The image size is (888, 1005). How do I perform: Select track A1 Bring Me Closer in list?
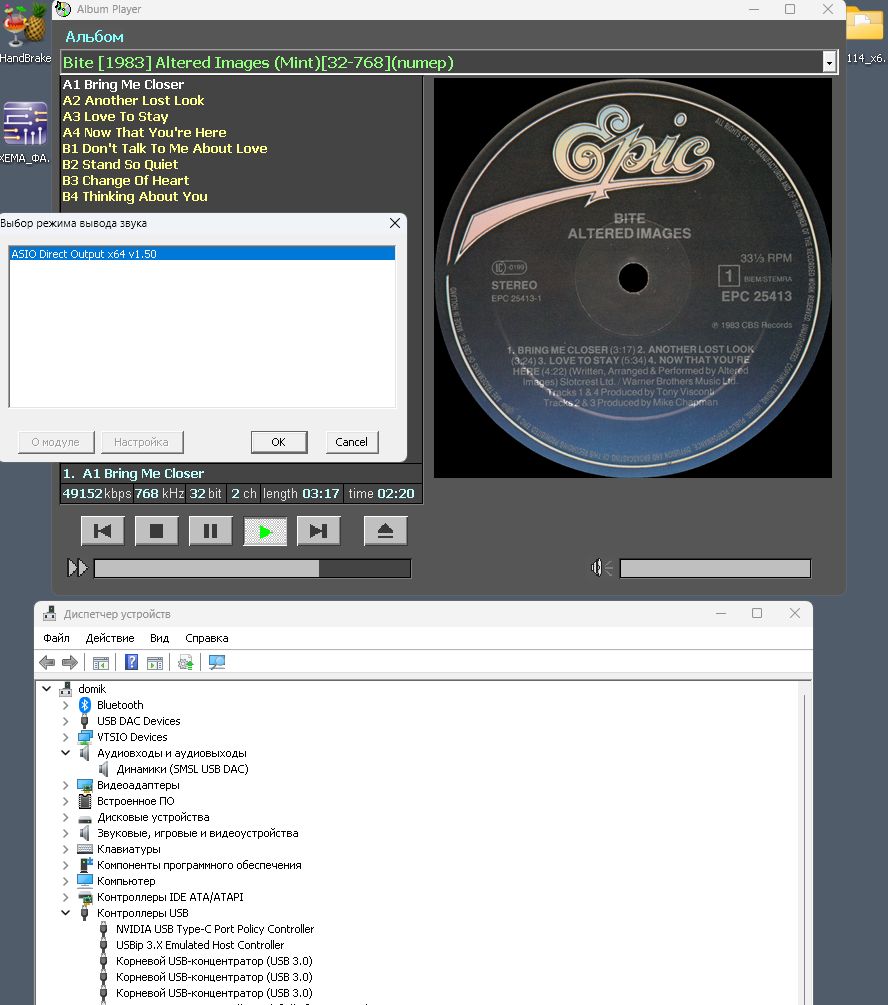pos(123,85)
